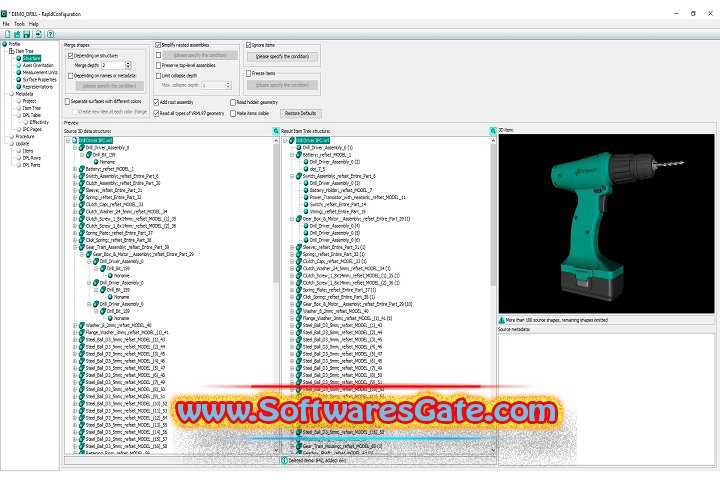Click the Save floppy-disk toolbar icon
The height and width of the screenshot is (480, 720).
tap(27, 34)
